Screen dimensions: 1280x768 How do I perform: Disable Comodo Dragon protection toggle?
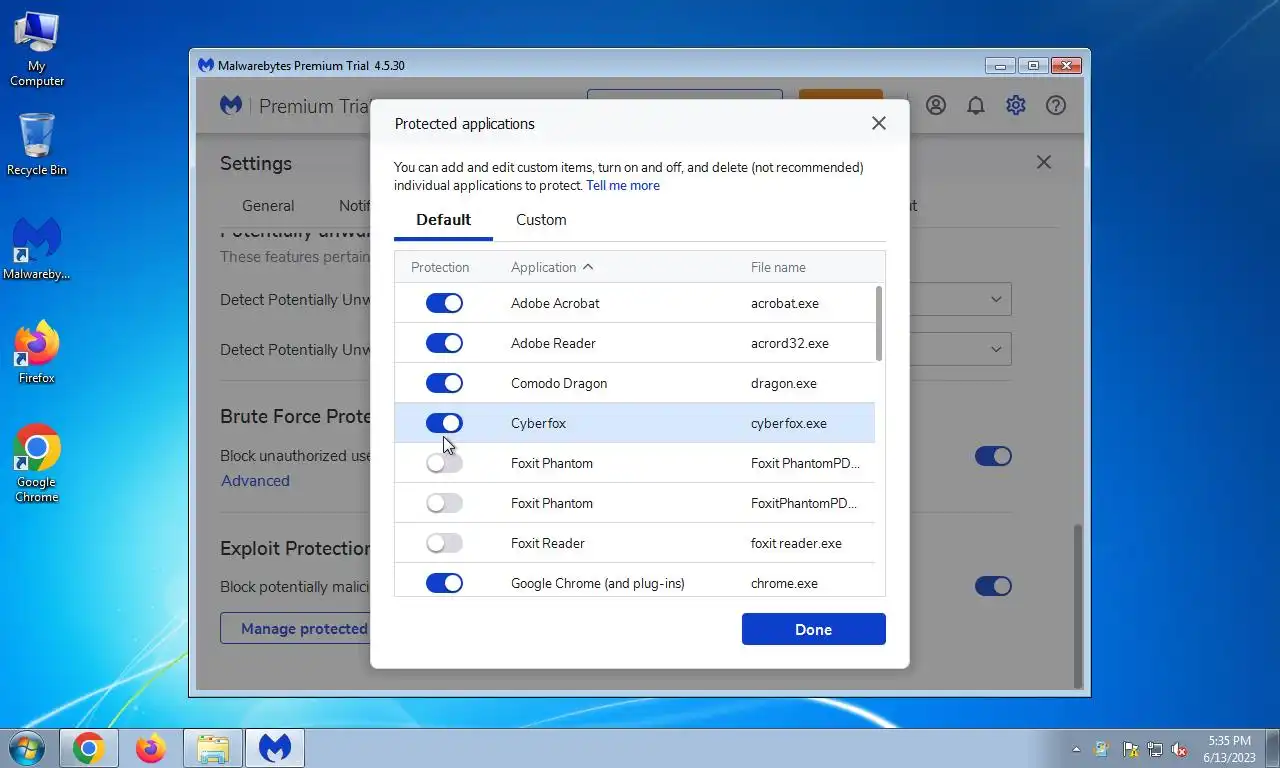point(444,383)
